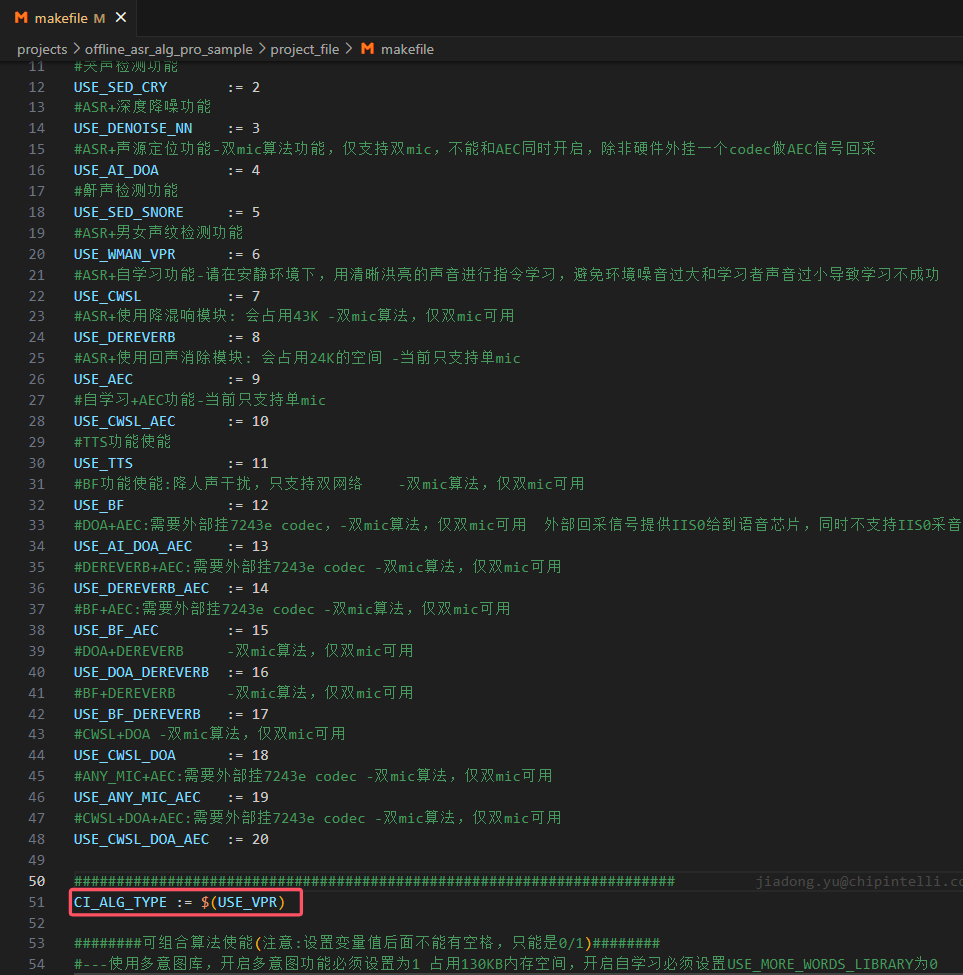
Task: Click USE_SED_CRY on line 12
Action: (120, 87)
